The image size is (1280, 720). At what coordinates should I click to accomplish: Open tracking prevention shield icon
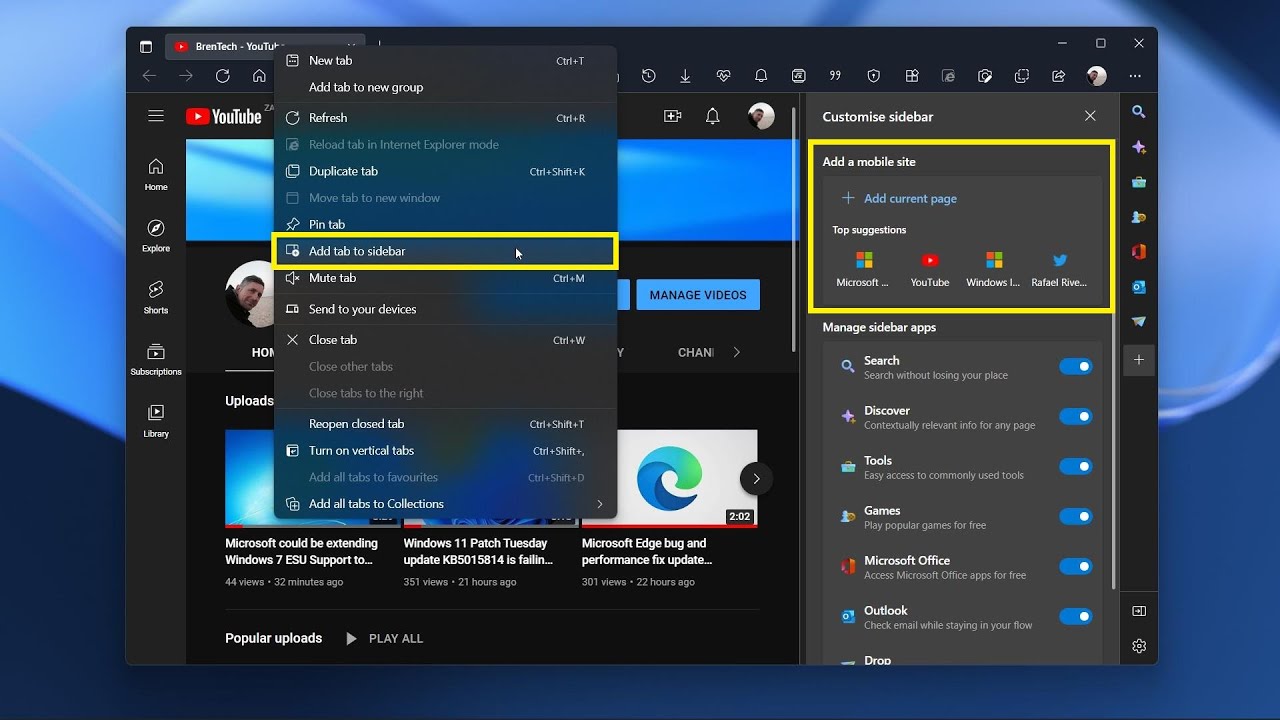873,76
